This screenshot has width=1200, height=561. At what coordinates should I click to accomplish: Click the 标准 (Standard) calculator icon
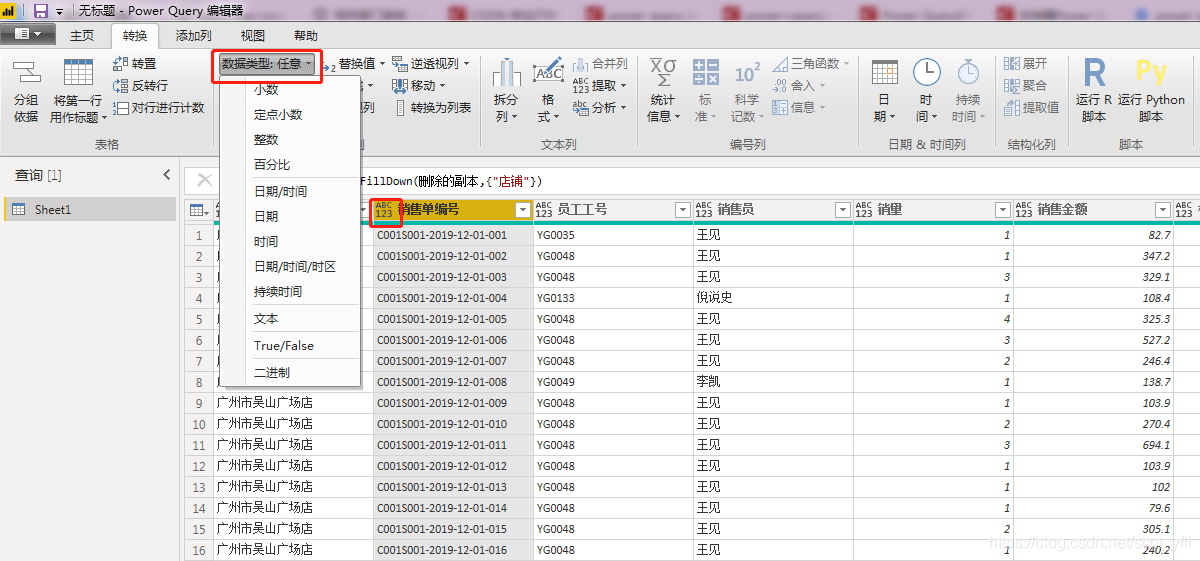coord(705,72)
